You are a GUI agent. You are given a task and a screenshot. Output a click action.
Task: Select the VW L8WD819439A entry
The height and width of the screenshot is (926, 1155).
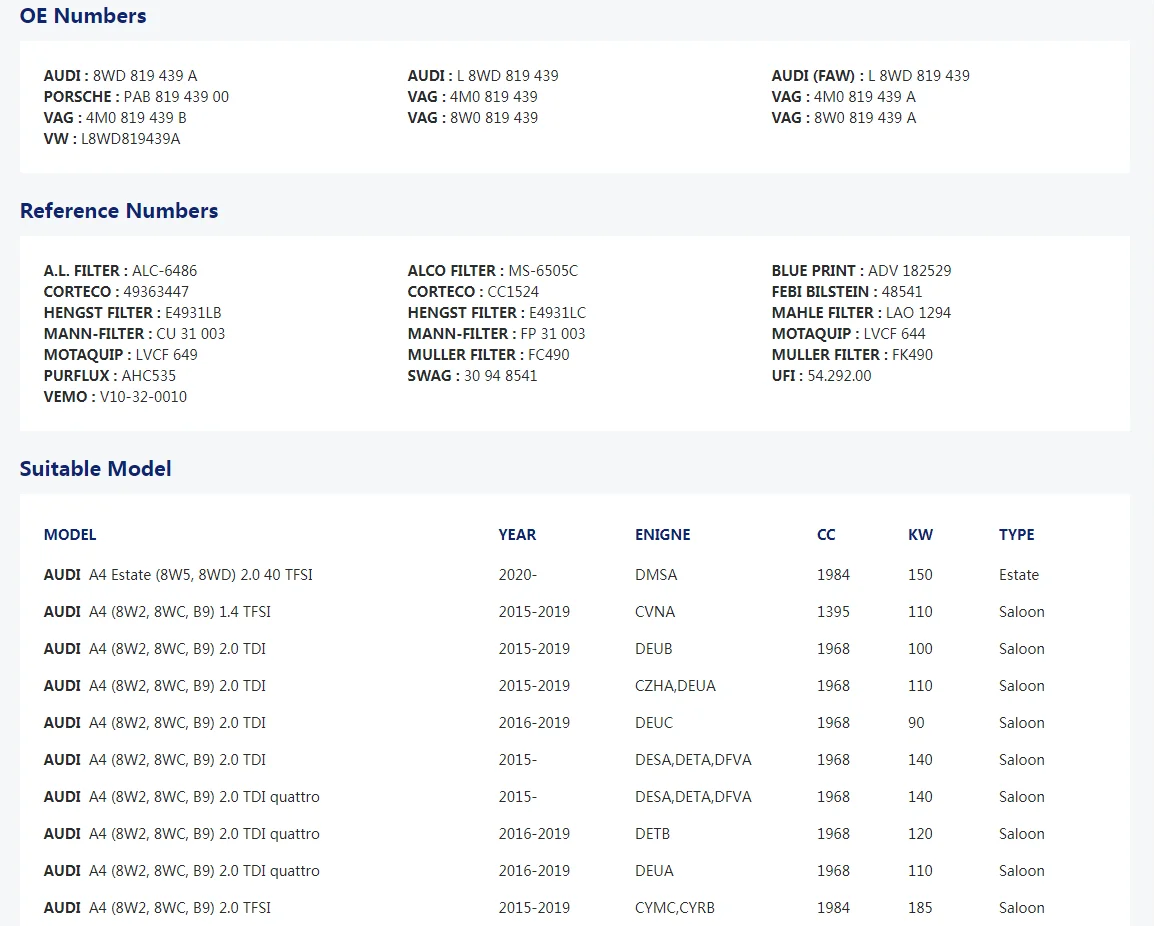(x=112, y=138)
